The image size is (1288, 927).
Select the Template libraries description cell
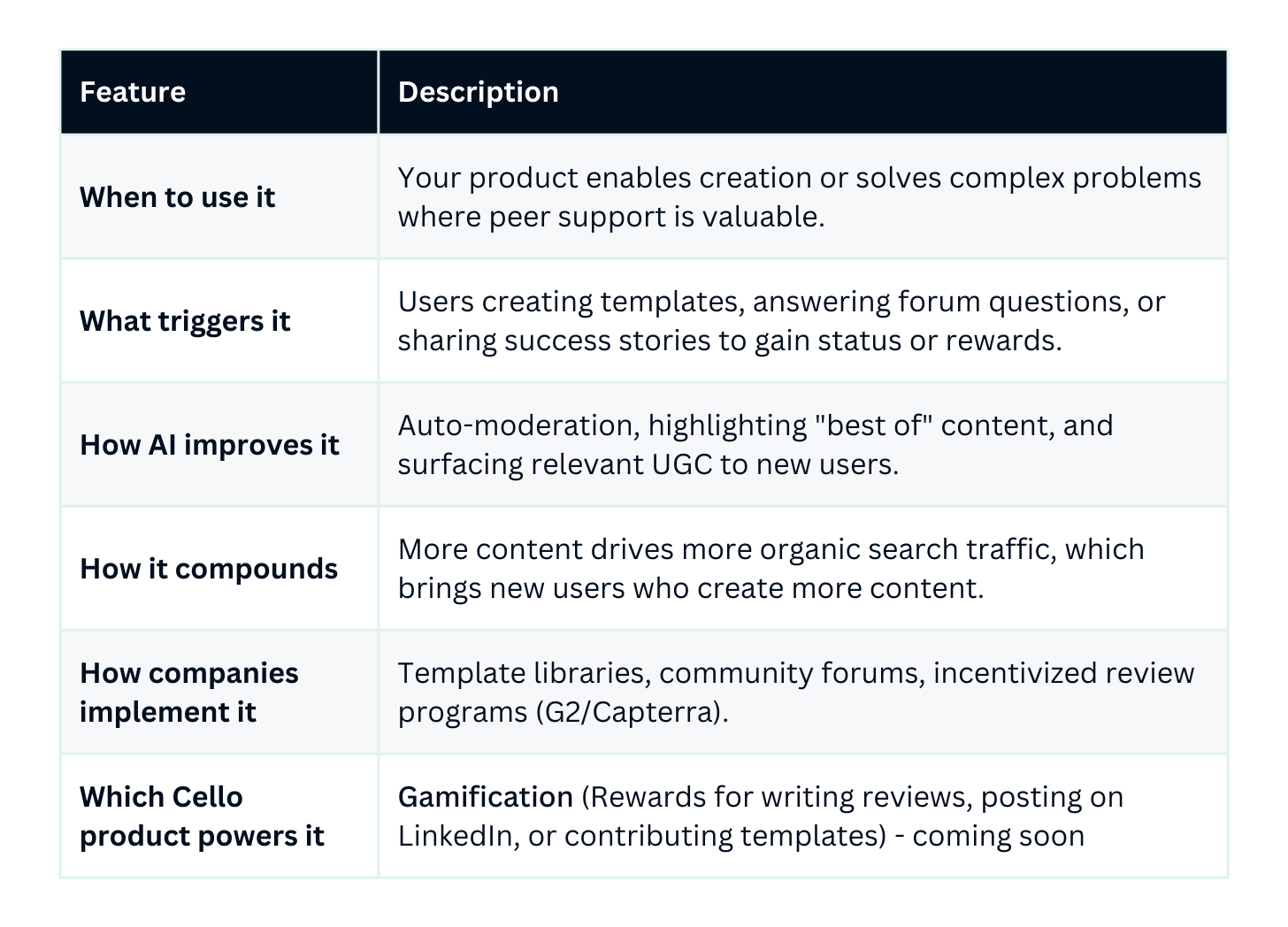795,693
